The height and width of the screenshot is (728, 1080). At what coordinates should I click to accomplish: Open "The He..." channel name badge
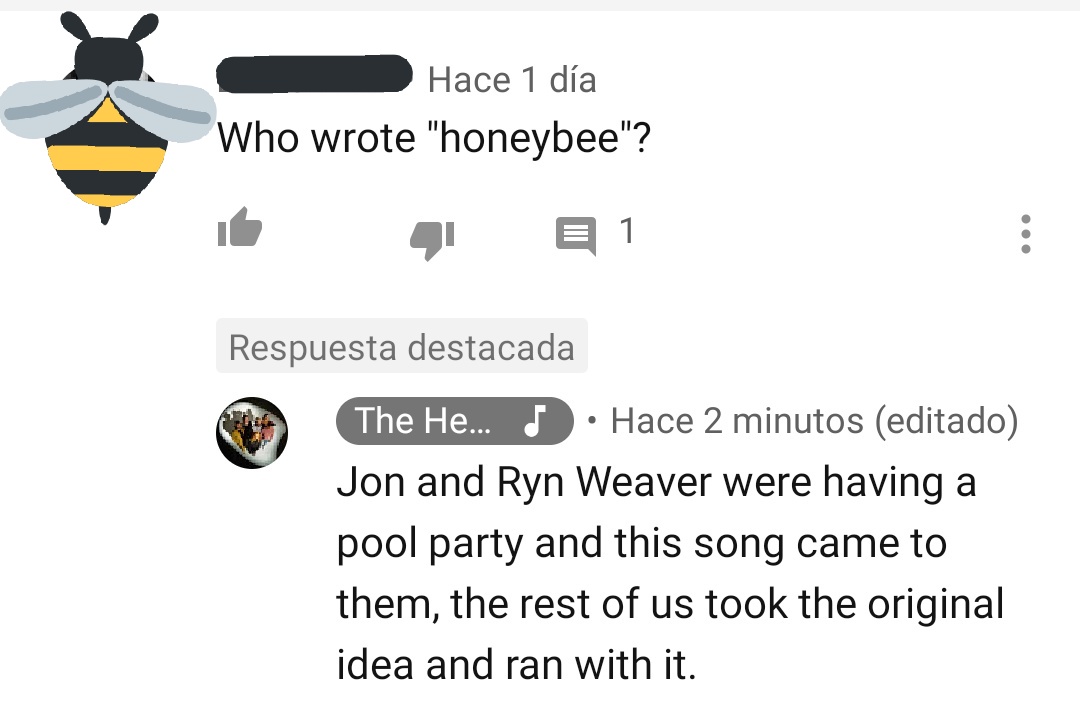pyautogui.click(x=455, y=421)
